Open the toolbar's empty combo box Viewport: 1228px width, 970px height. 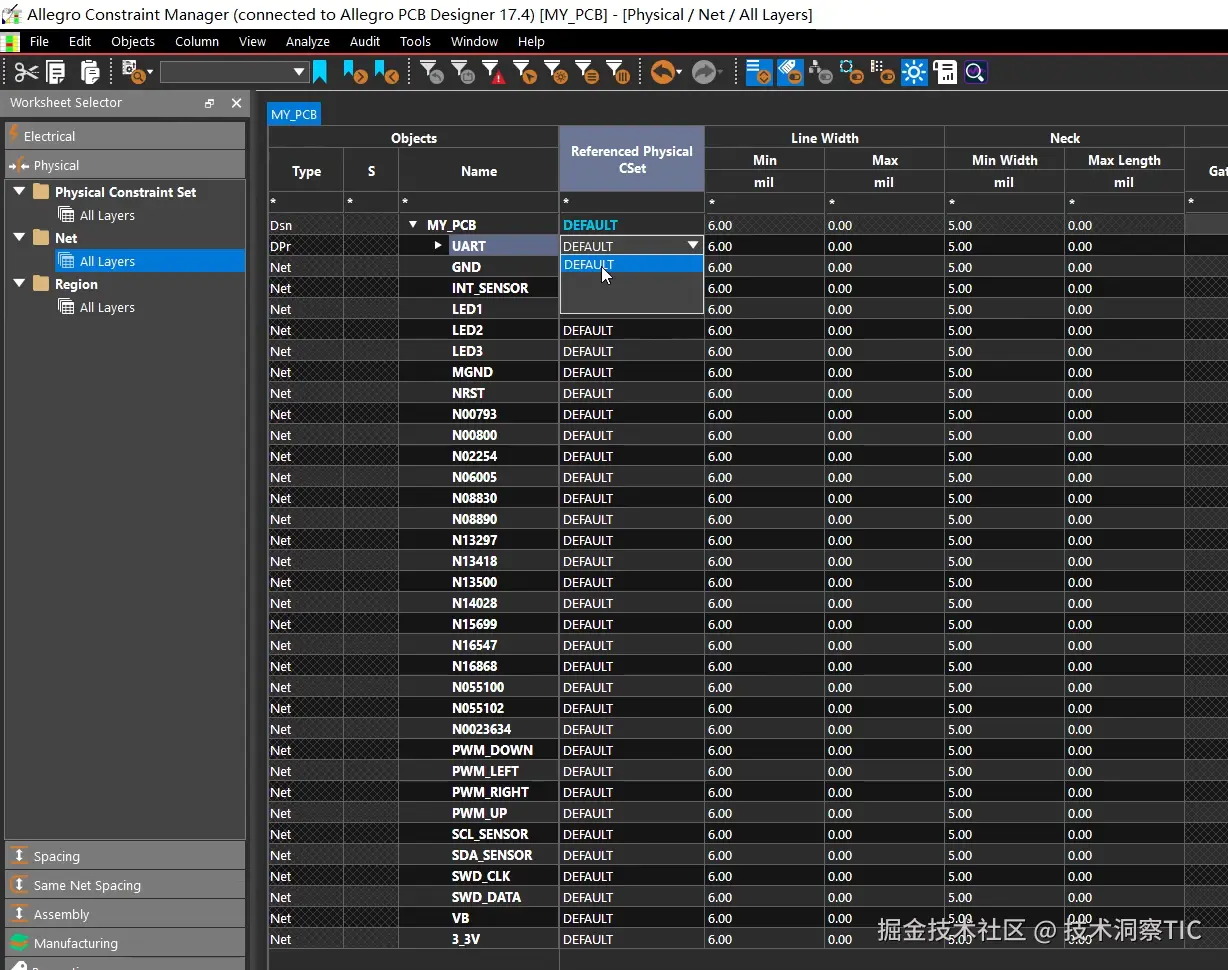click(x=233, y=72)
